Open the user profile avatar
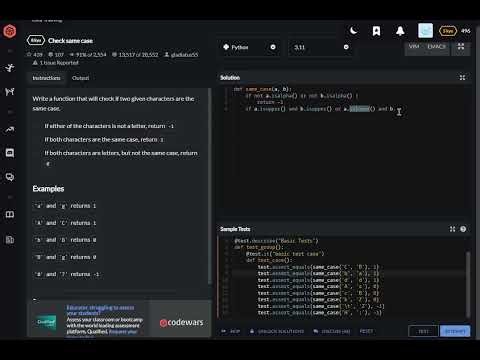 [x=425, y=31]
